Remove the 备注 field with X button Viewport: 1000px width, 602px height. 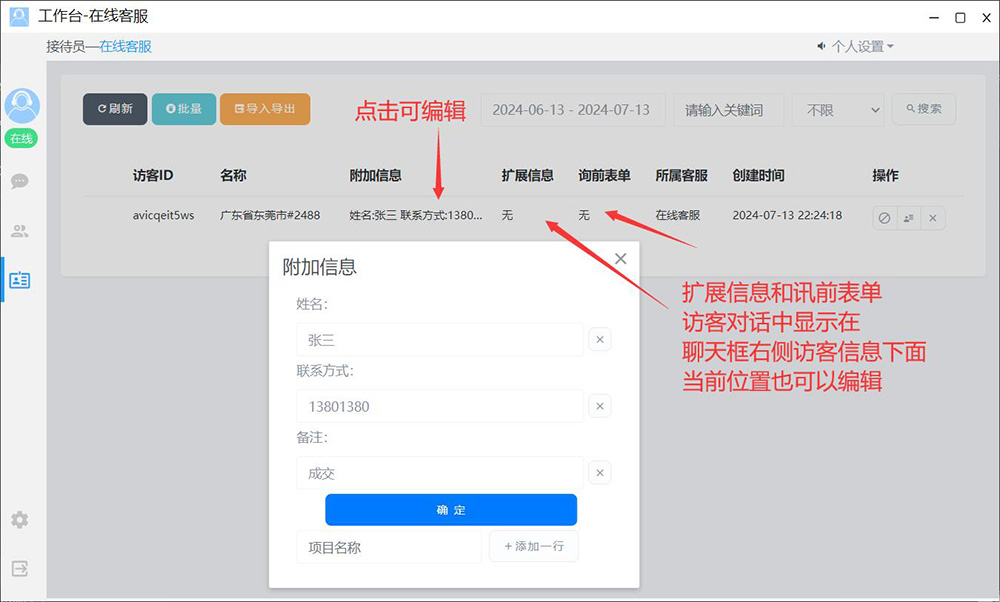pos(600,473)
